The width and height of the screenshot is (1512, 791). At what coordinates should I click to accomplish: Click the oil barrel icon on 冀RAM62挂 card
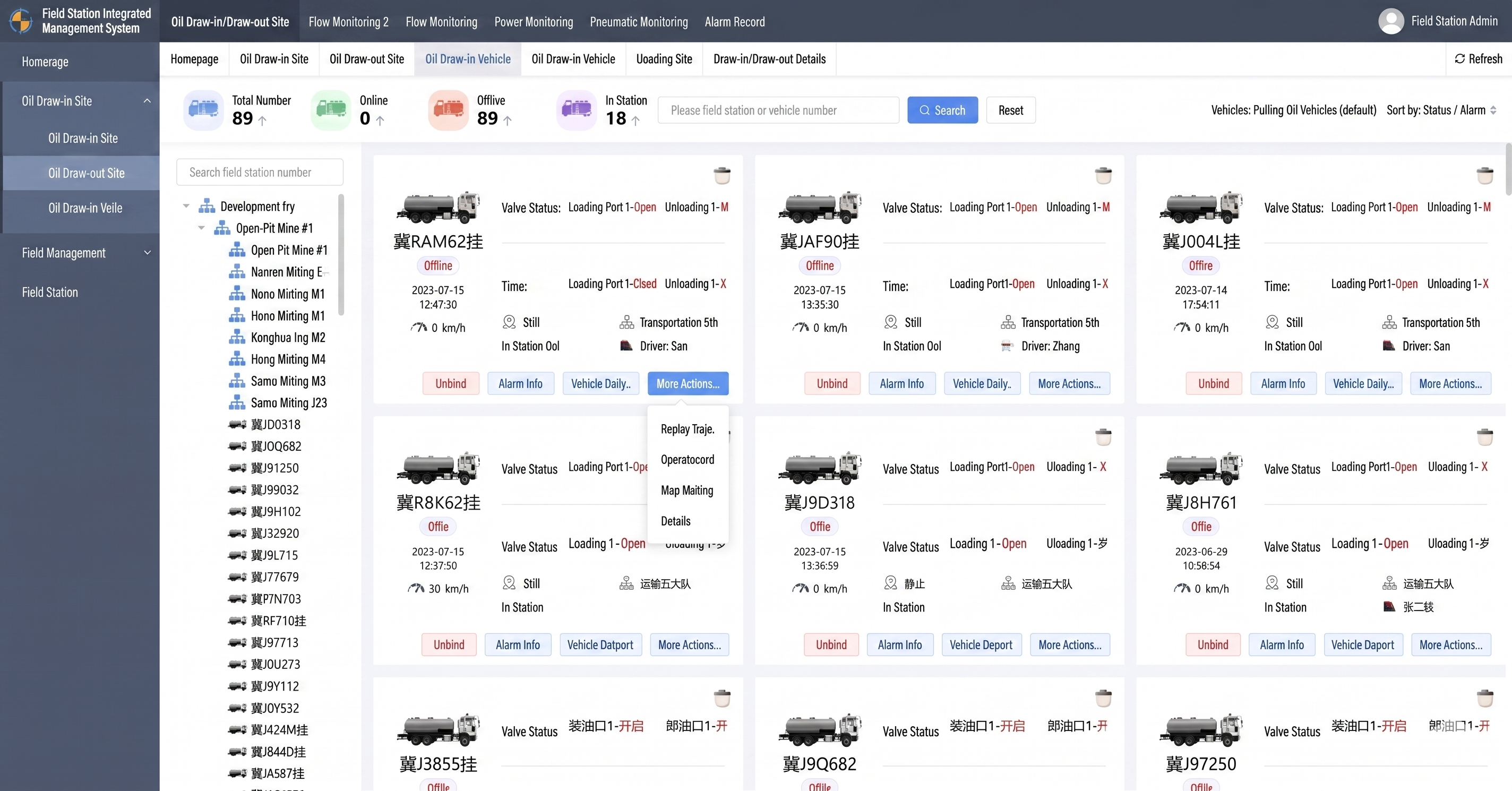click(x=722, y=175)
